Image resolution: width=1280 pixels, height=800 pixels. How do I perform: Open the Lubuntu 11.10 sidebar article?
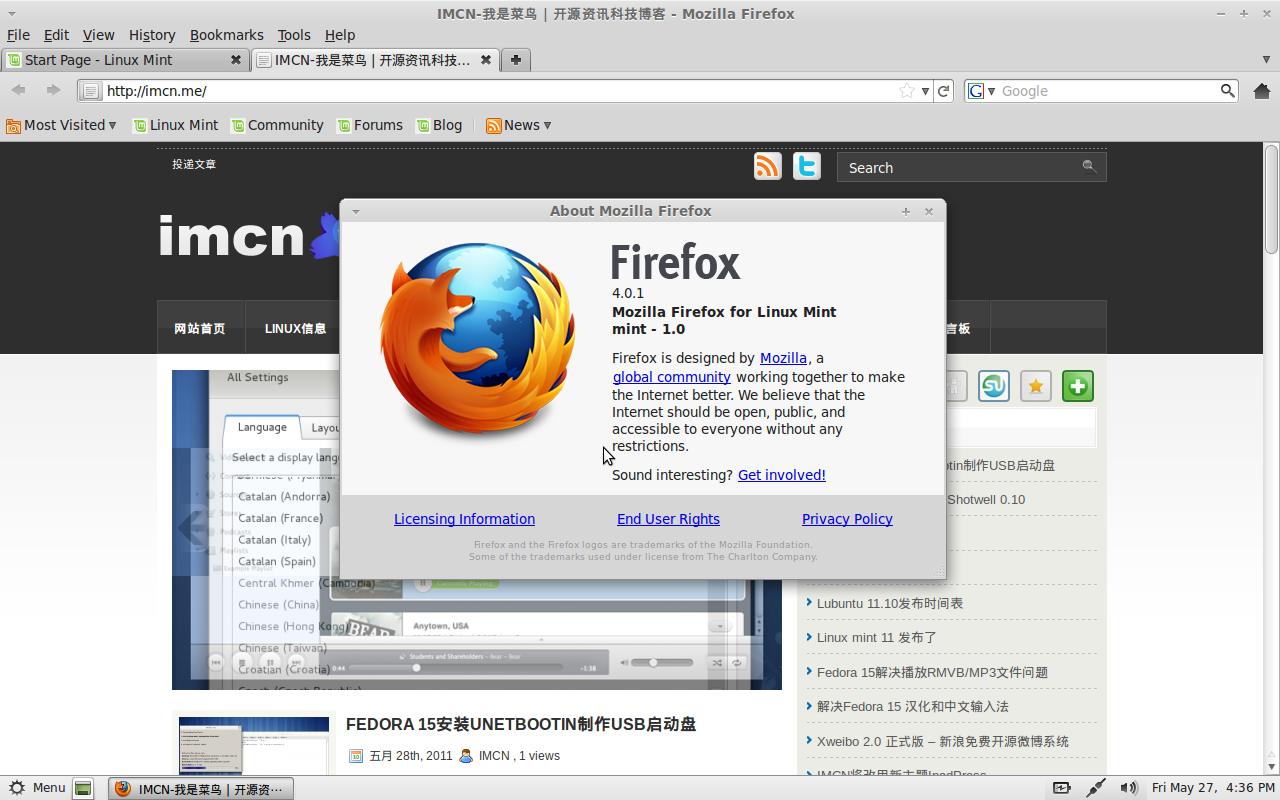click(x=890, y=603)
